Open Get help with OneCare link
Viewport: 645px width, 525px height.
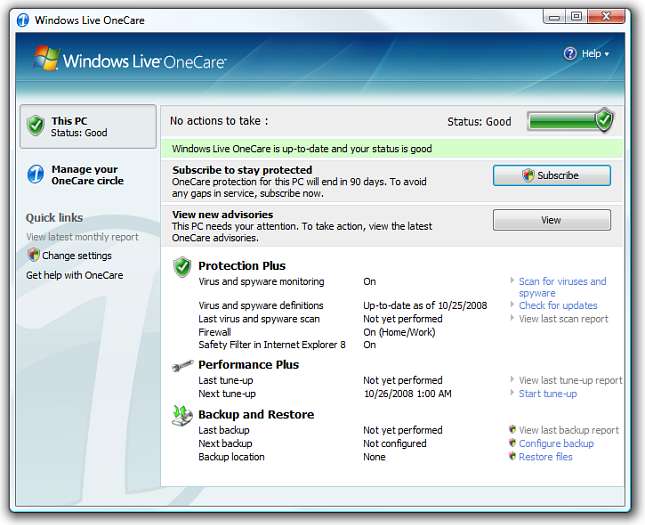[74, 275]
